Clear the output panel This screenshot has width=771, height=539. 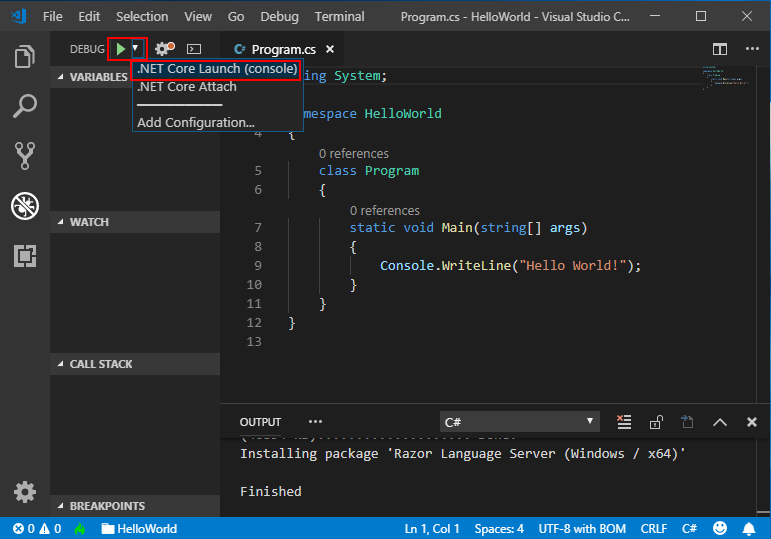click(624, 422)
